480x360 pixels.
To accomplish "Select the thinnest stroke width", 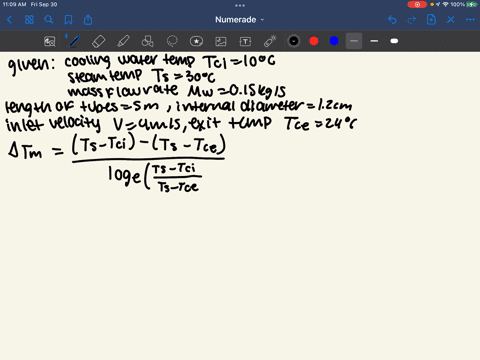I will tap(354, 41).
